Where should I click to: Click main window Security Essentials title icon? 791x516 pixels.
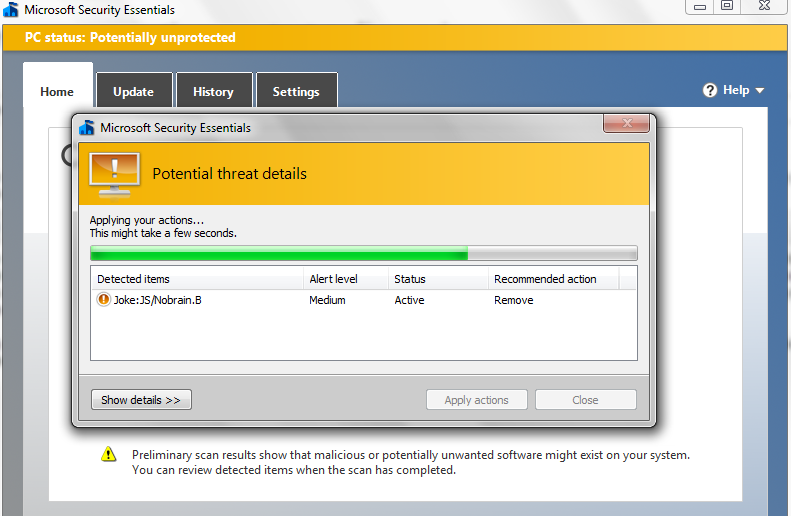11,9
